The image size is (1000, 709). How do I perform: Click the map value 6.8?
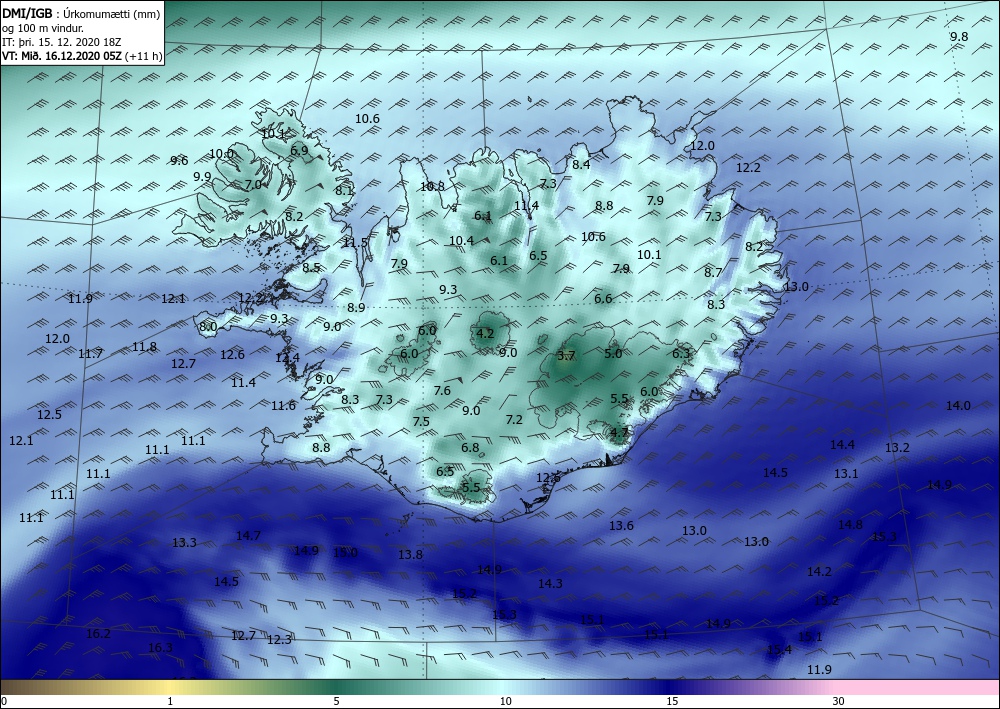click(470, 448)
